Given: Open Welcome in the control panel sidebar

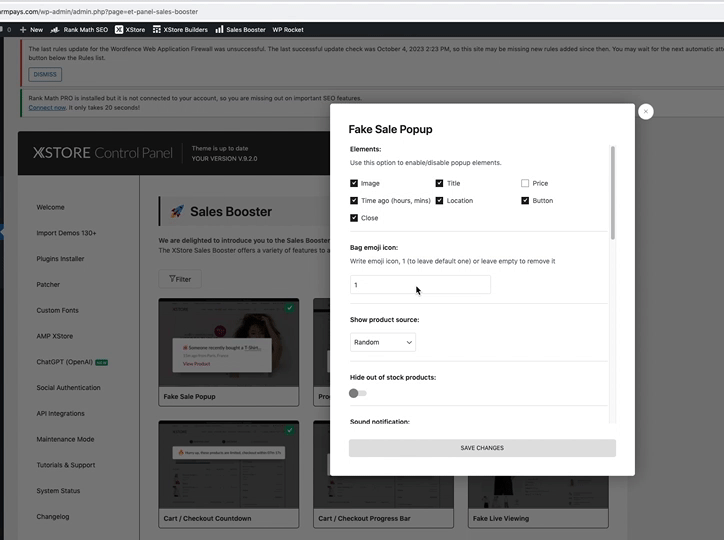Looking at the screenshot, I should (x=50, y=207).
